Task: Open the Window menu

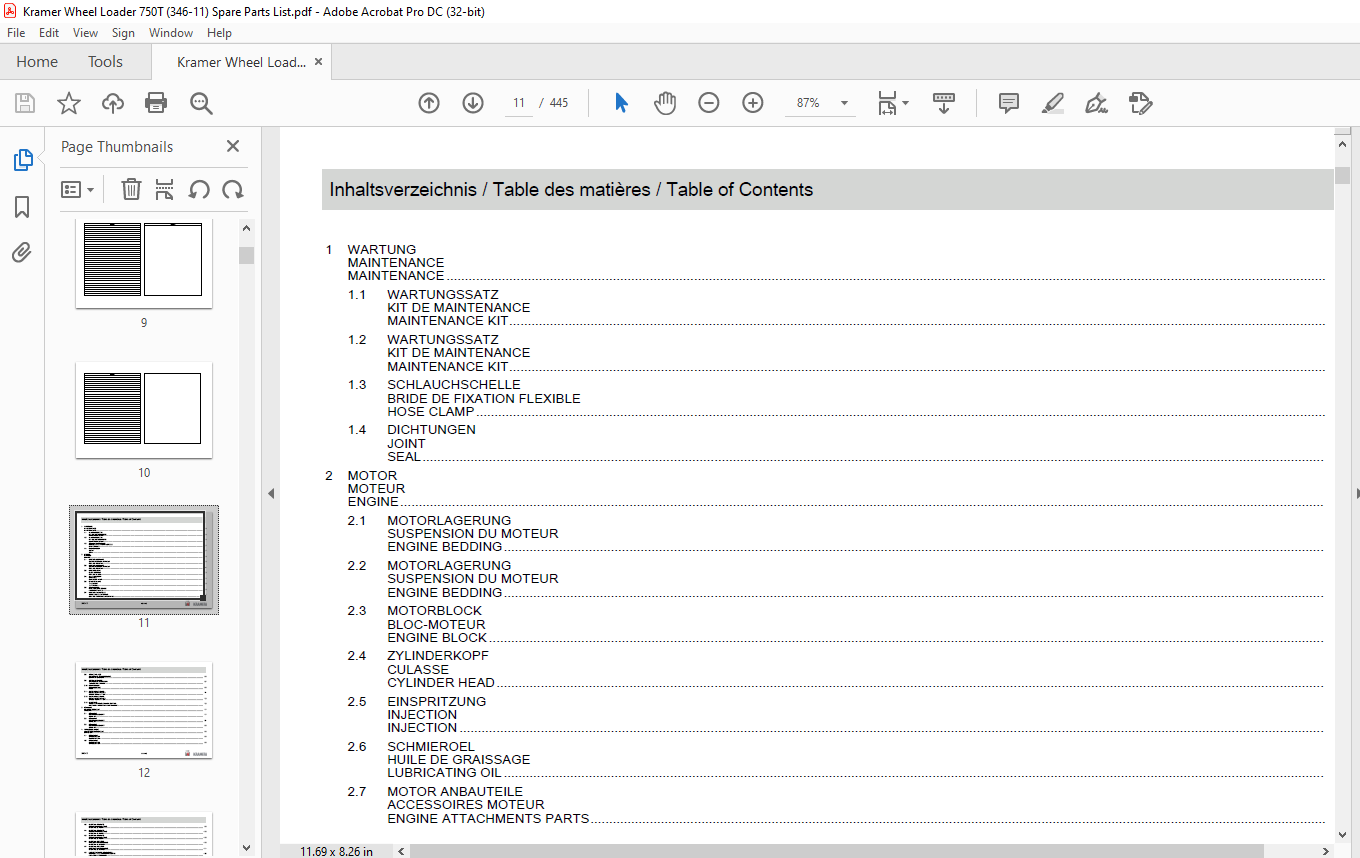Action: (171, 33)
